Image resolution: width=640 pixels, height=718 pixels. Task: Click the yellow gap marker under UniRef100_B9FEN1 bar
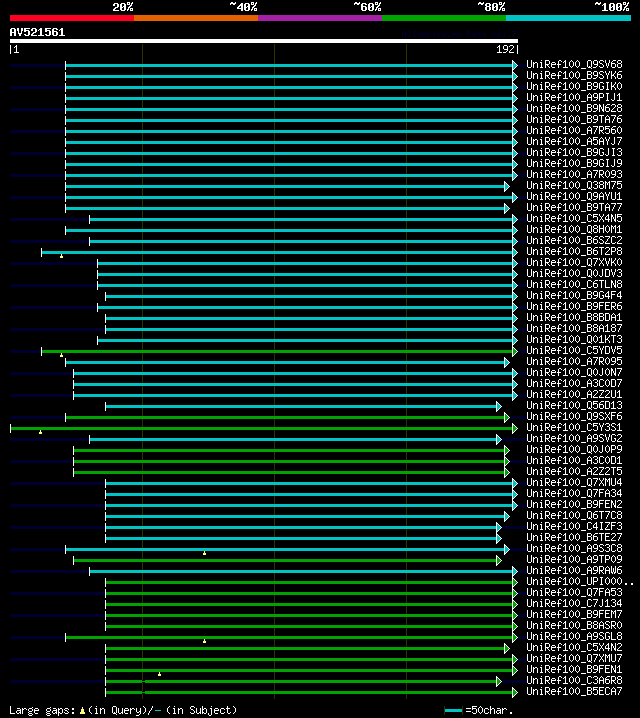point(159,674)
